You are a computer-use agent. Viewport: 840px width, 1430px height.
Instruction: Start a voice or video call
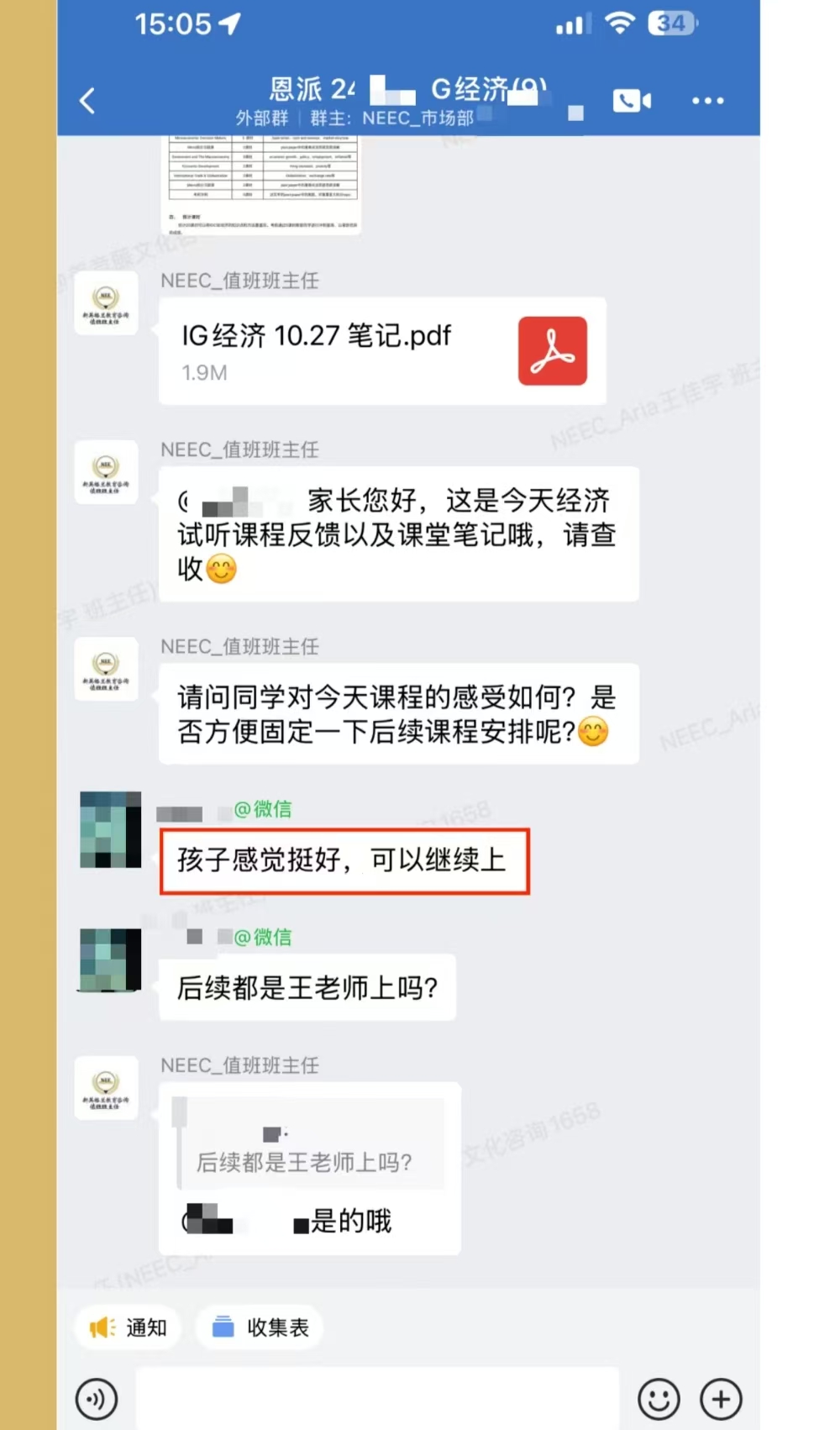632,101
